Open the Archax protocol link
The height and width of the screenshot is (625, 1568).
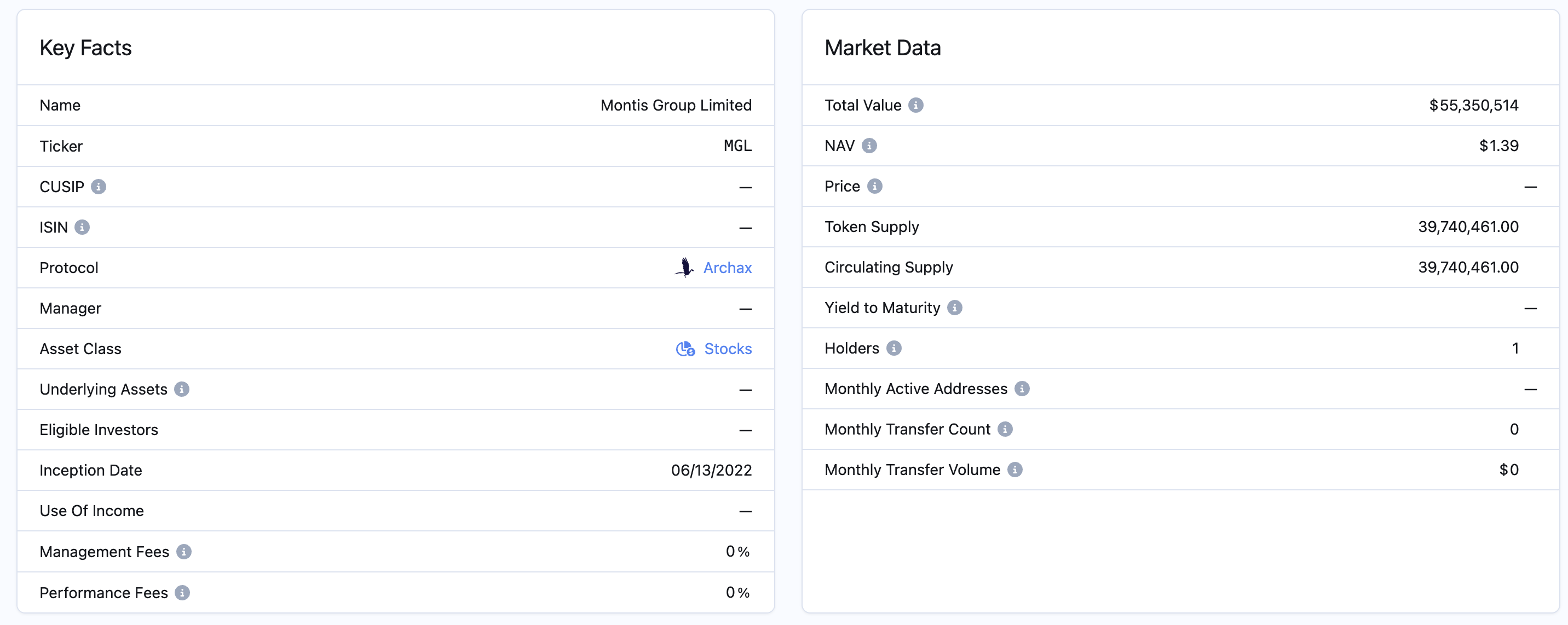(x=728, y=268)
